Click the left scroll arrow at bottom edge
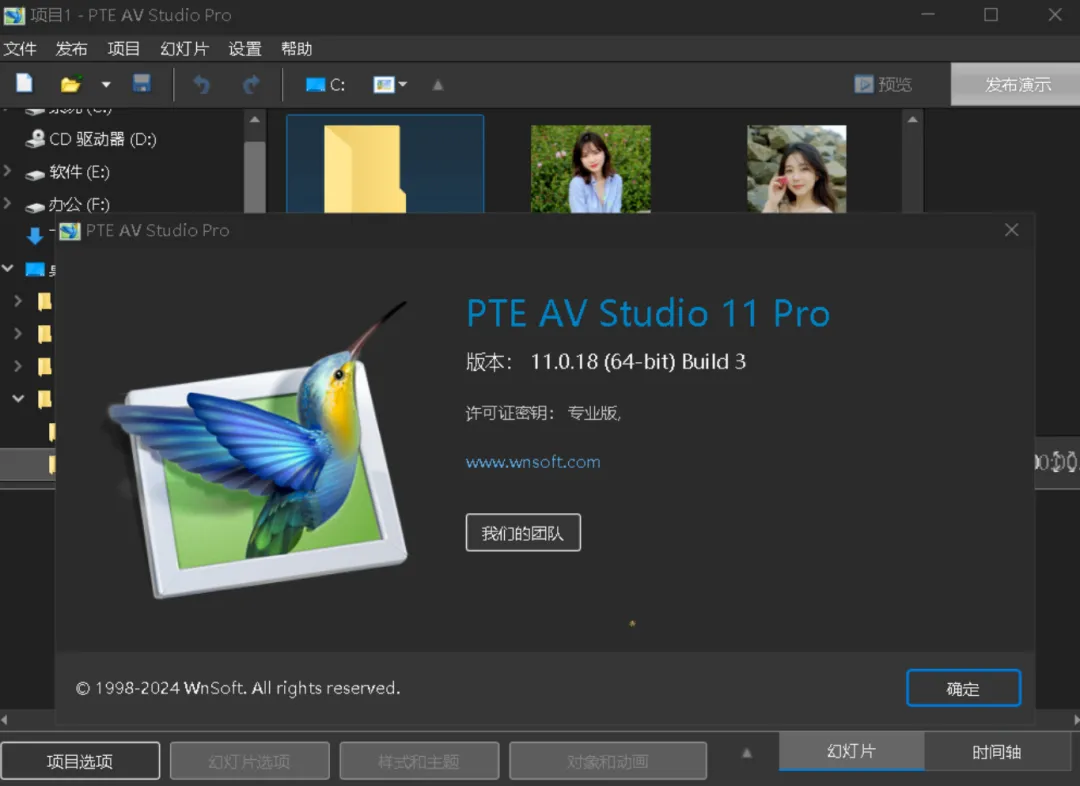 [4, 720]
